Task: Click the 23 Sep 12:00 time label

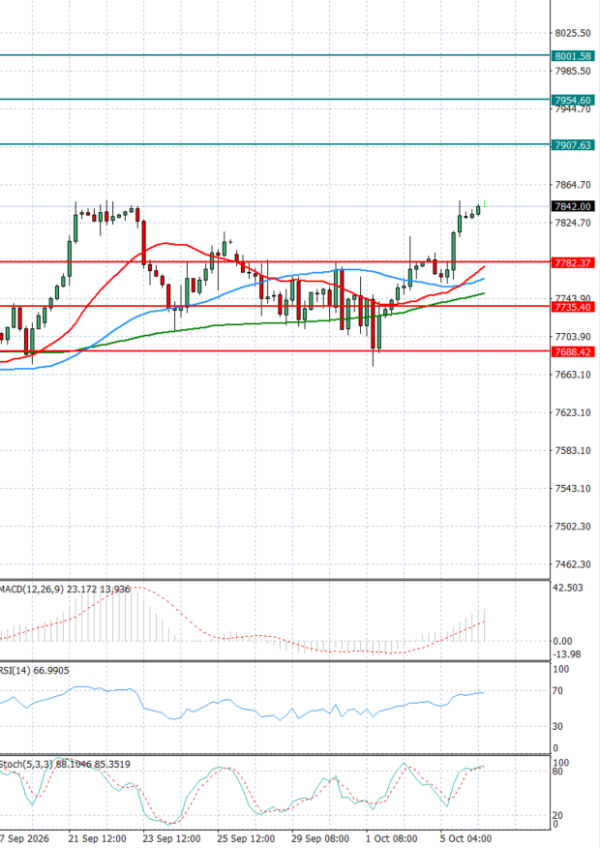Action: coord(172,839)
